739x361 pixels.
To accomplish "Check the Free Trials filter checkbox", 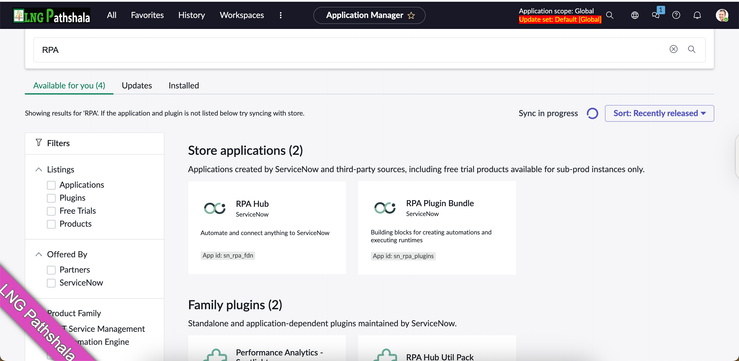I will (x=51, y=211).
